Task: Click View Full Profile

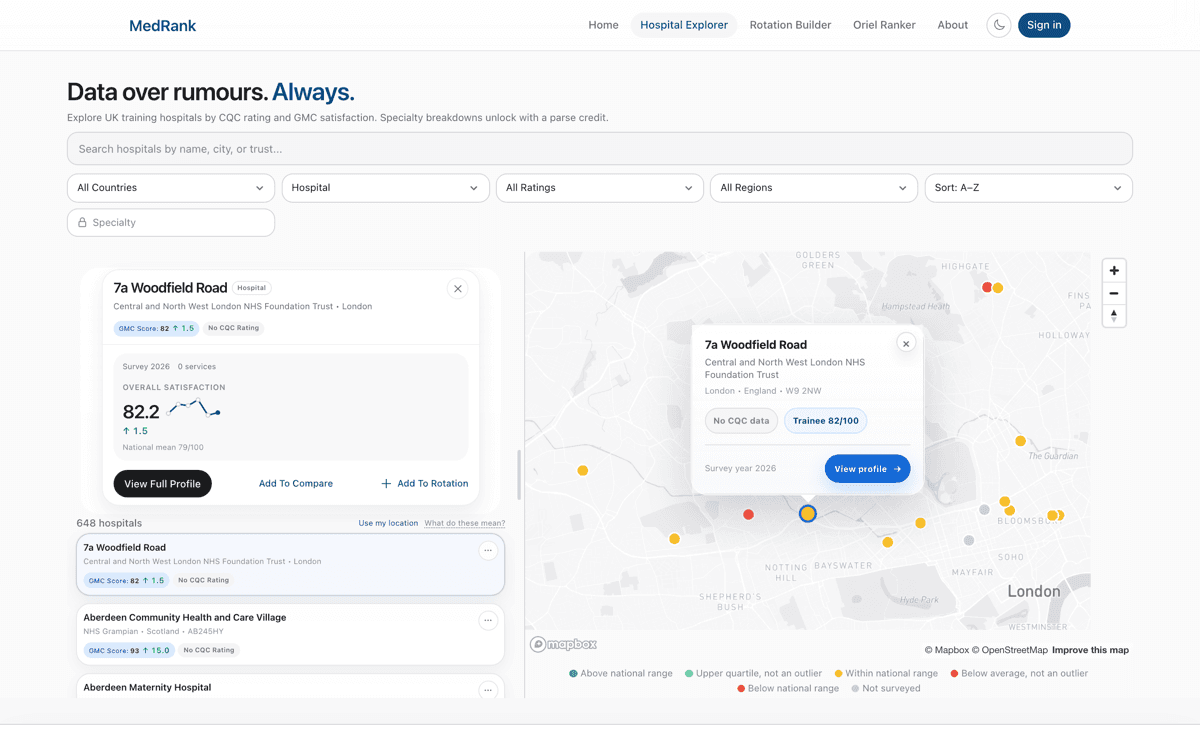Action: point(163,484)
